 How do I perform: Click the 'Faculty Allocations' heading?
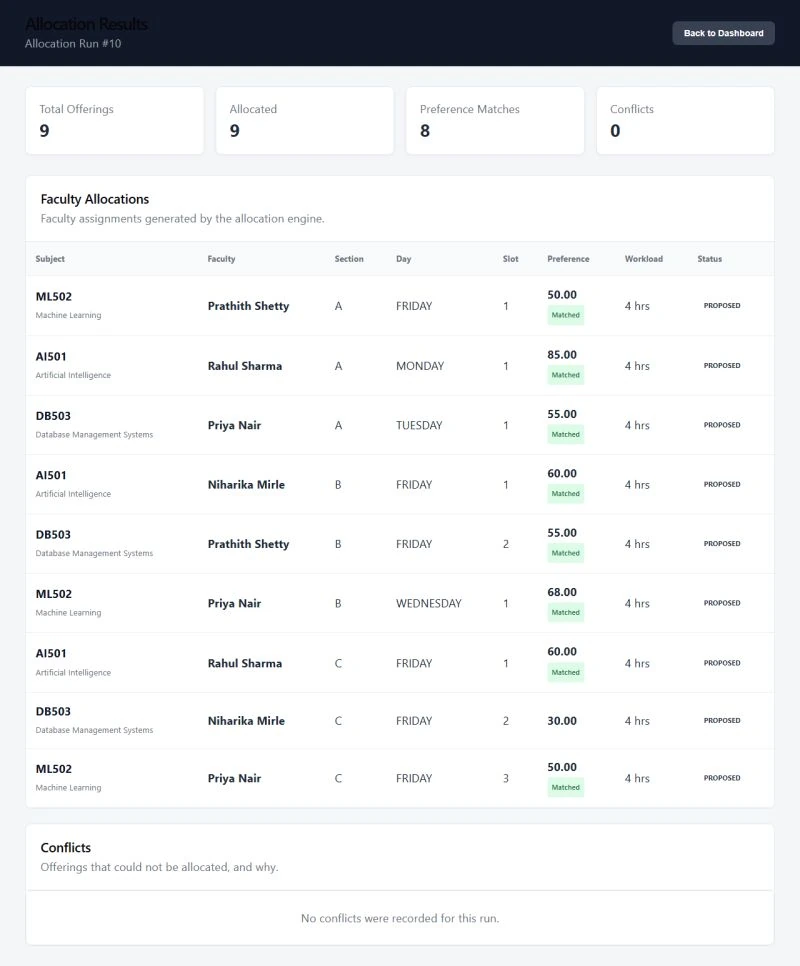tap(95, 199)
